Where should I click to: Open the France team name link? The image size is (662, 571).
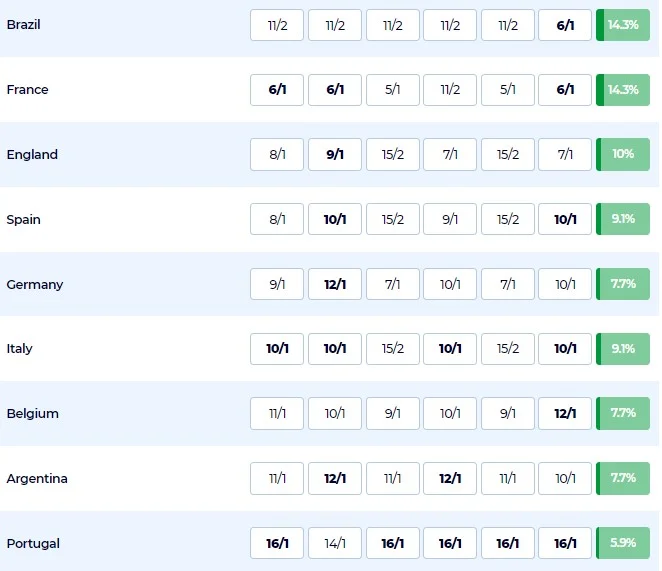click(27, 90)
